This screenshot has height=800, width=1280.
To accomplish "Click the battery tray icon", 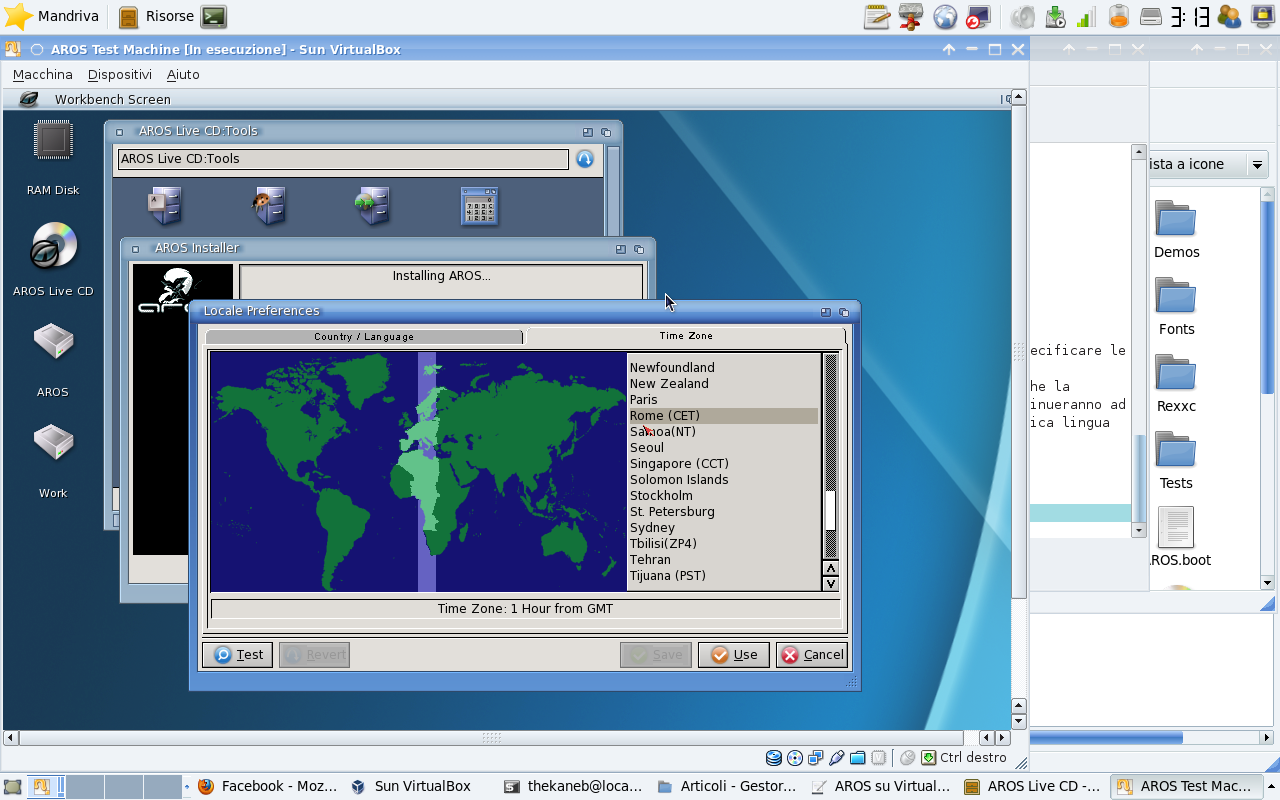I will pos(1118,16).
